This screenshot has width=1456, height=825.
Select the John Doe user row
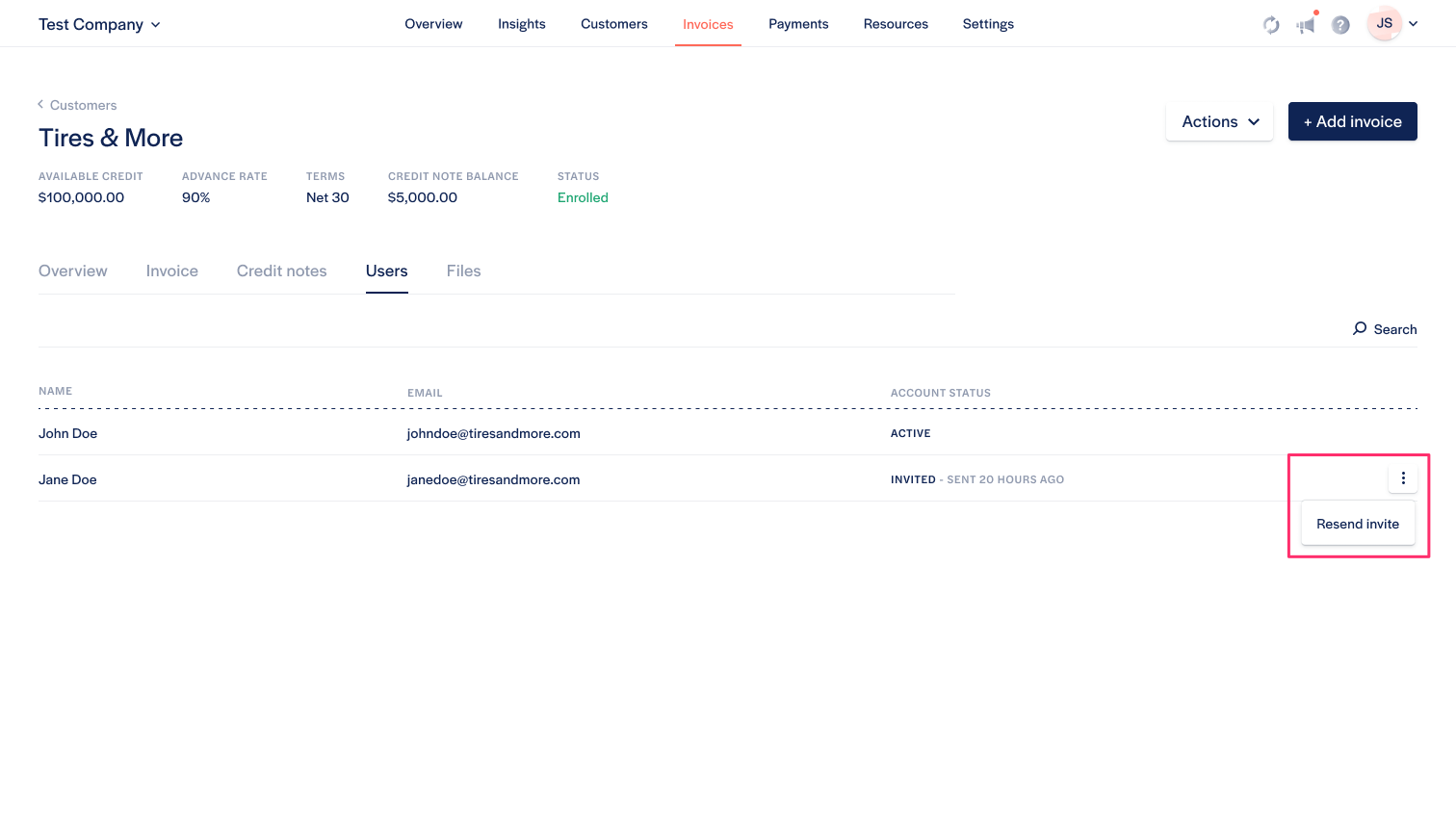point(68,433)
